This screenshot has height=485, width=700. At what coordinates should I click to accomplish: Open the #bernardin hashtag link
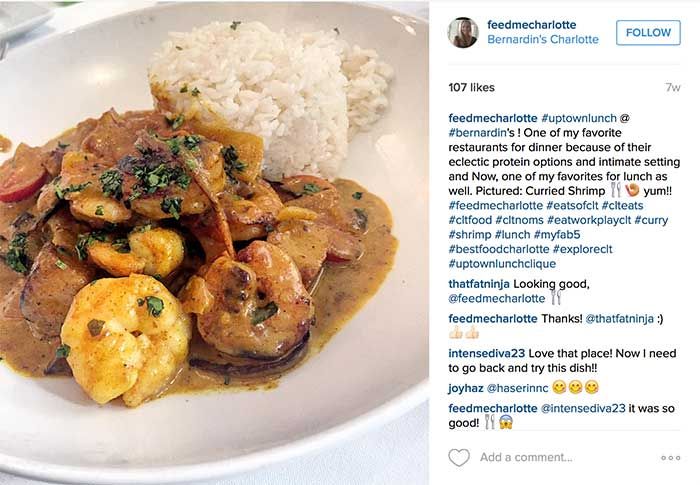point(477,133)
